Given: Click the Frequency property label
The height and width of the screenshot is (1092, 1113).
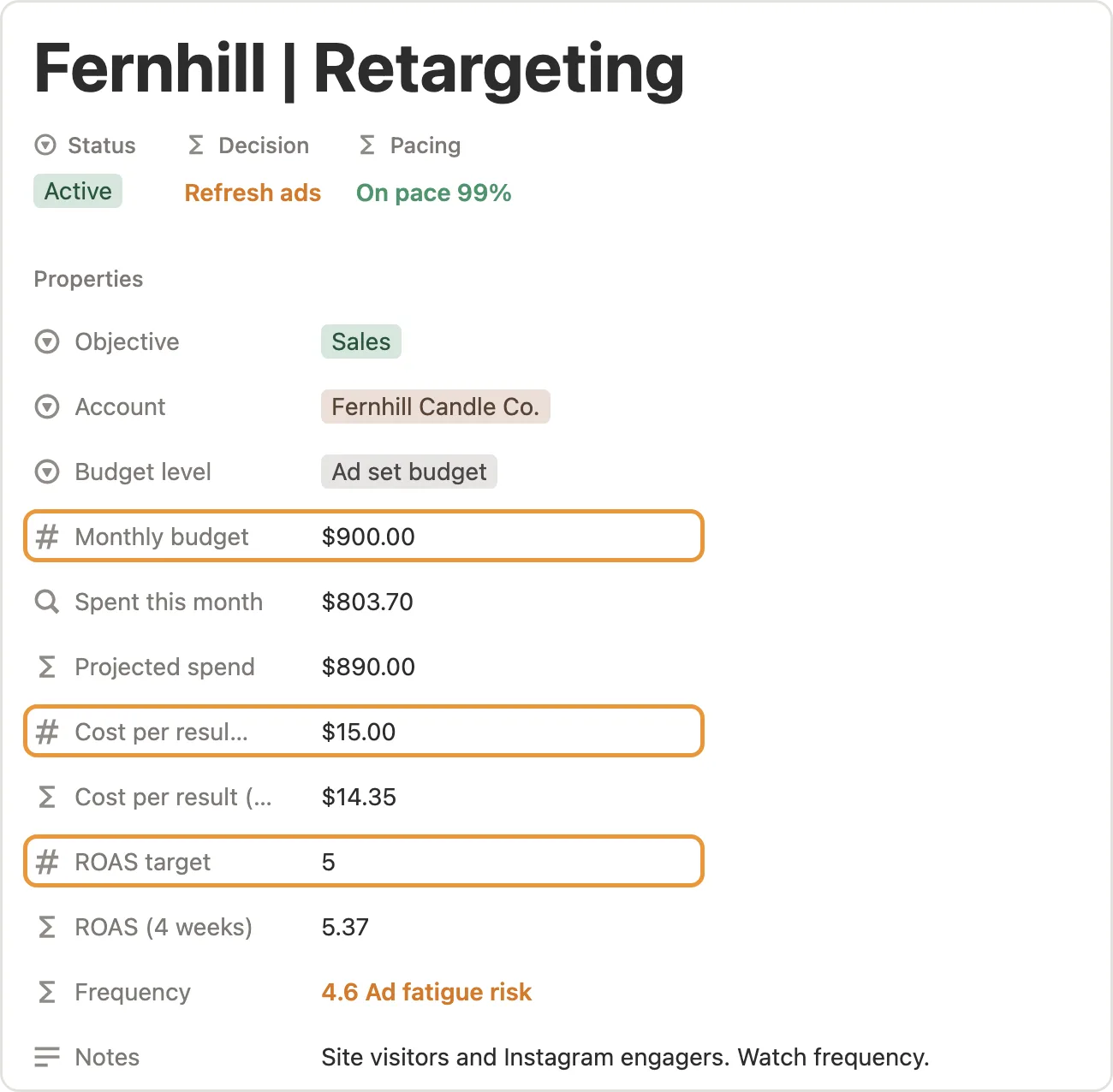Looking at the screenshot, I should (x=133, y=993).
